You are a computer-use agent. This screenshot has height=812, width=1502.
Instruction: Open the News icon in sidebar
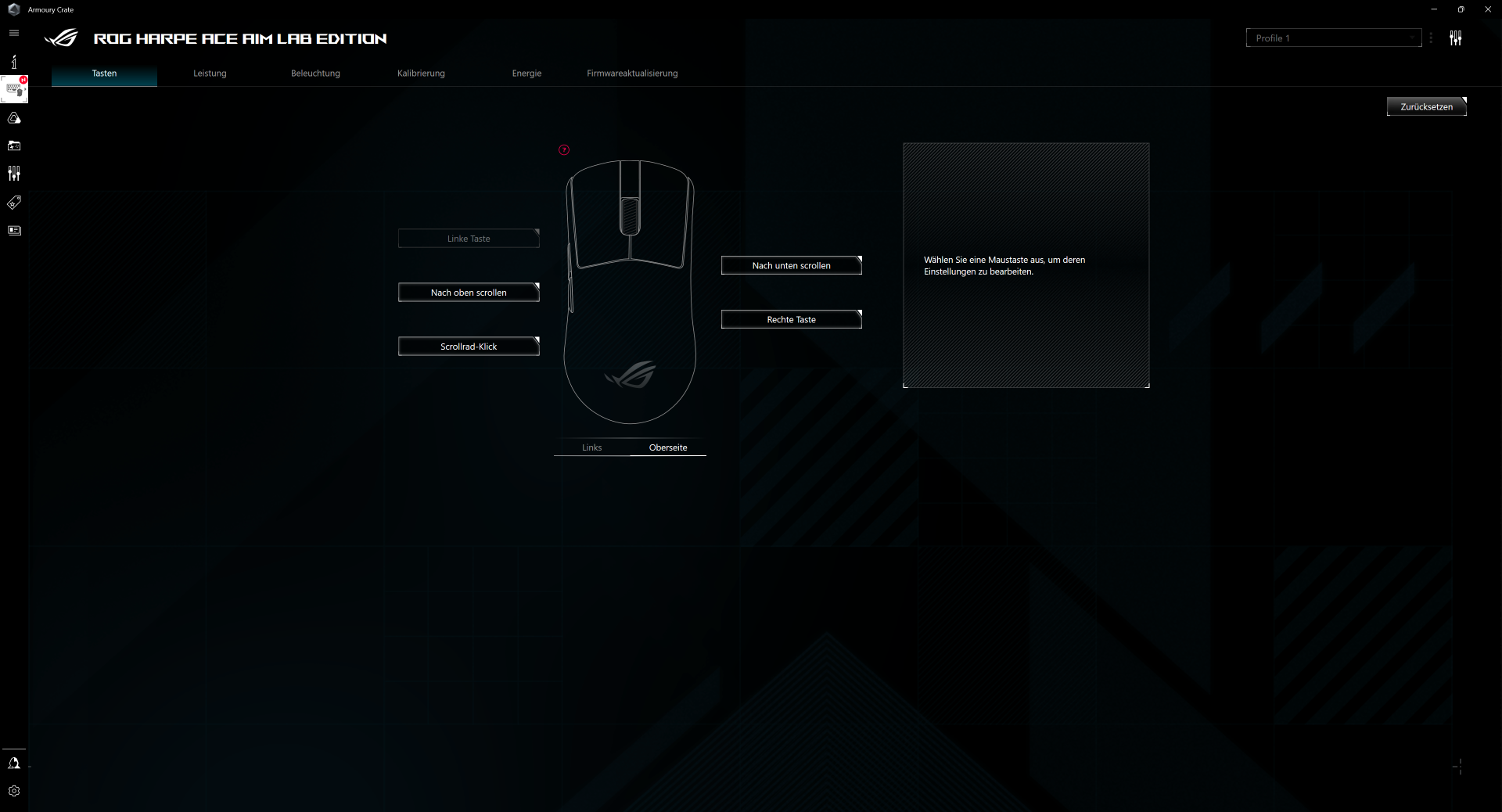[14, 231]
